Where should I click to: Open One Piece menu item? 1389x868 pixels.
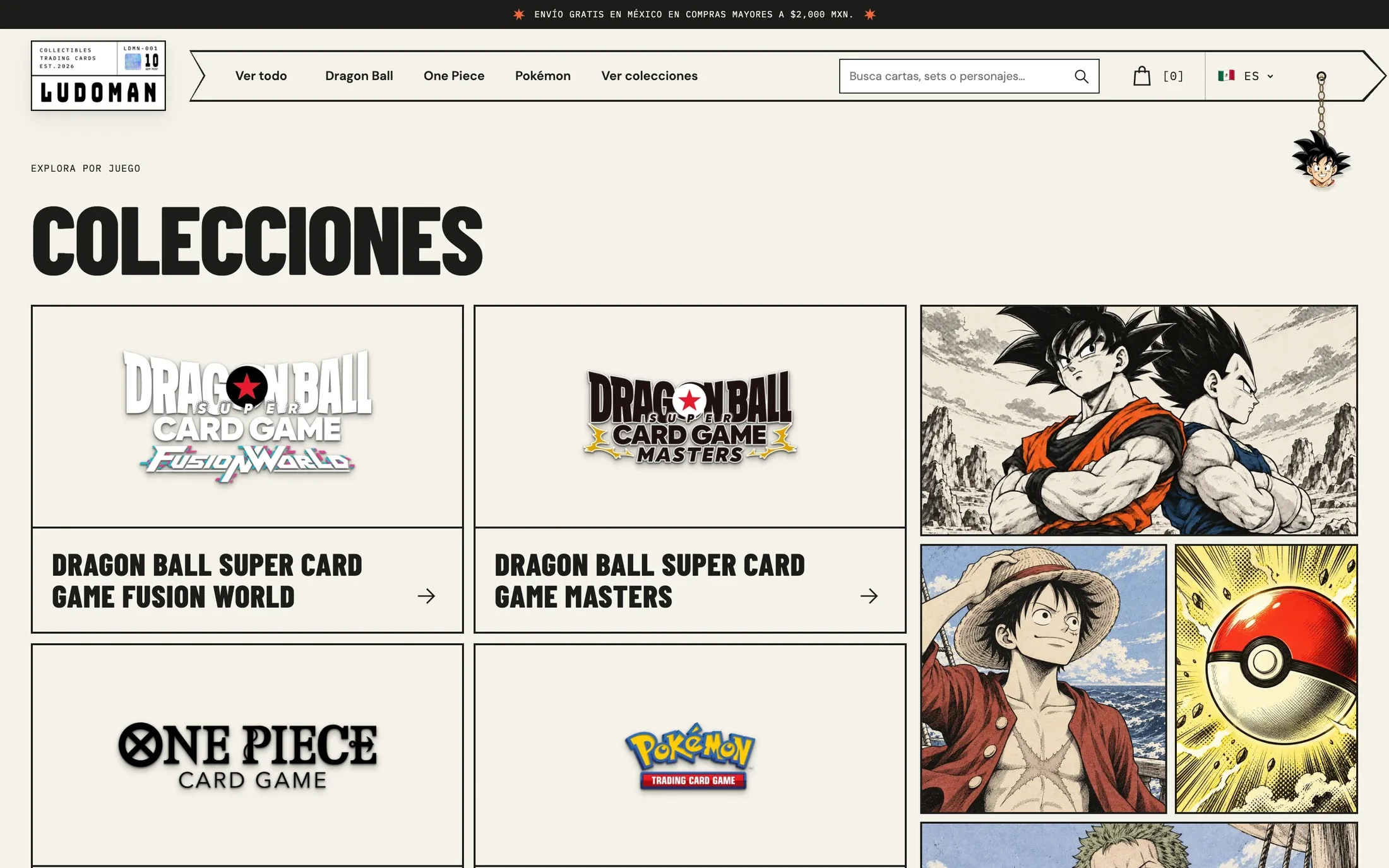click(454, 76)
